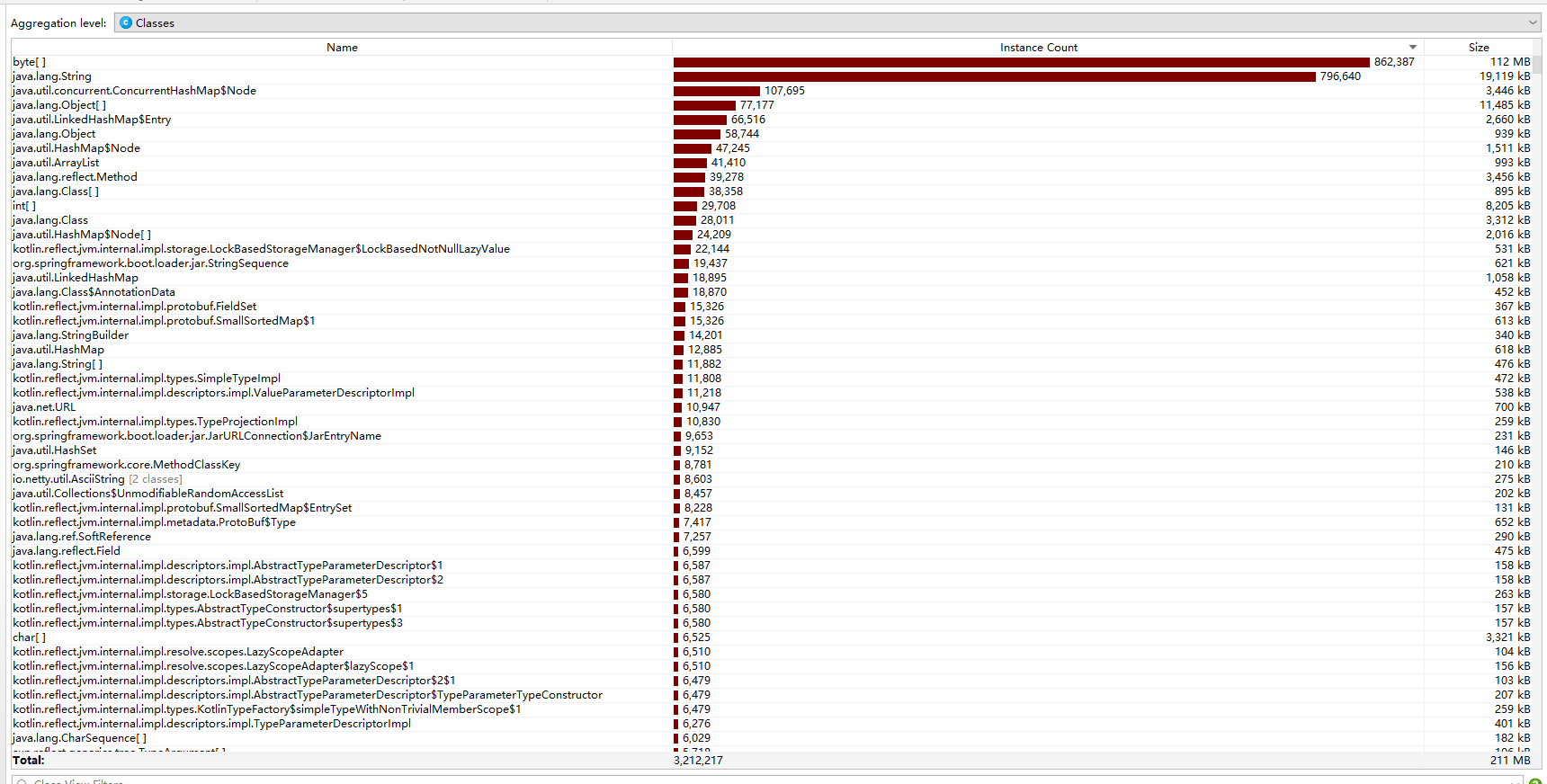Select the java.util.ArrayList row
1547x784 pixels.
[772, 163]
